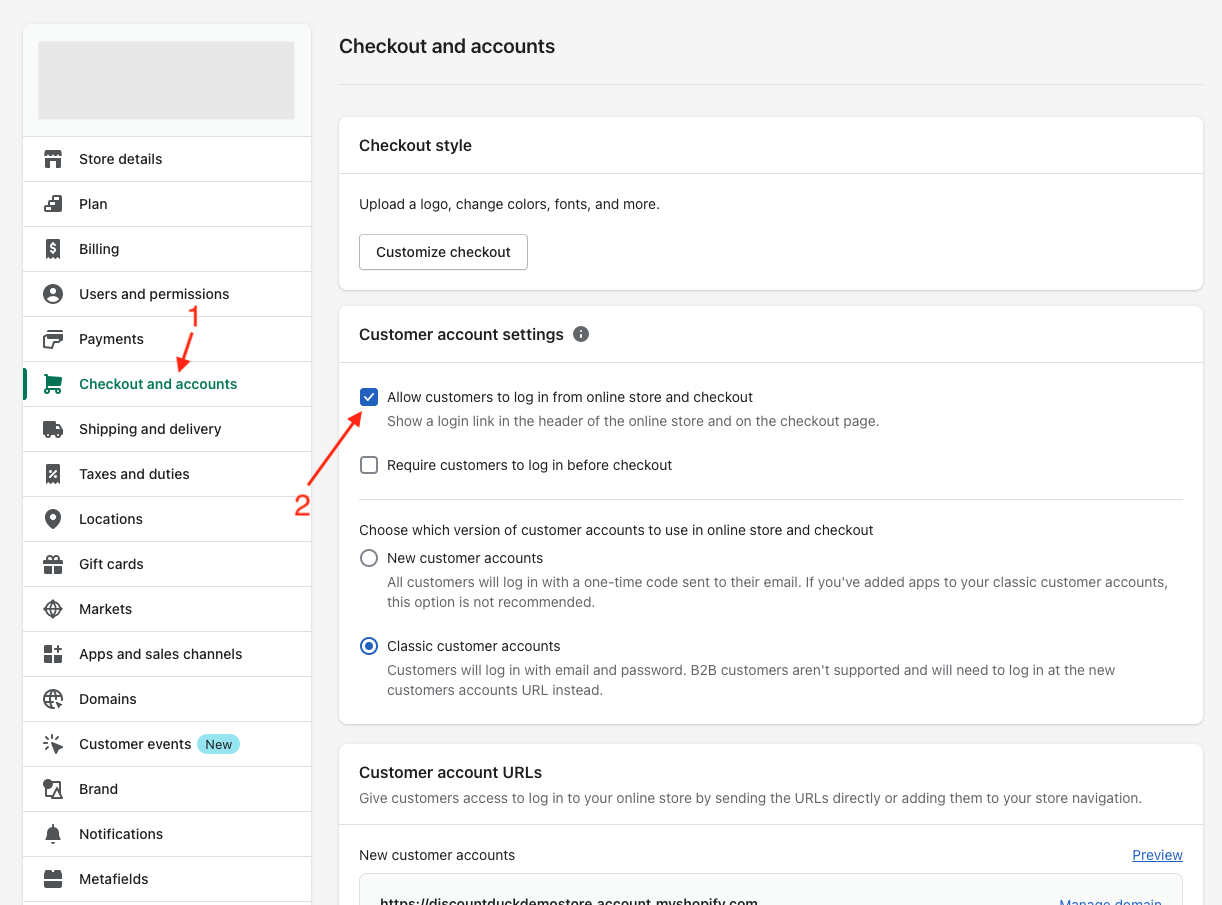The width and height of the screenshot is (1222, 905).
Task: Open Taxes and duties settings
Action: point(134,474)
